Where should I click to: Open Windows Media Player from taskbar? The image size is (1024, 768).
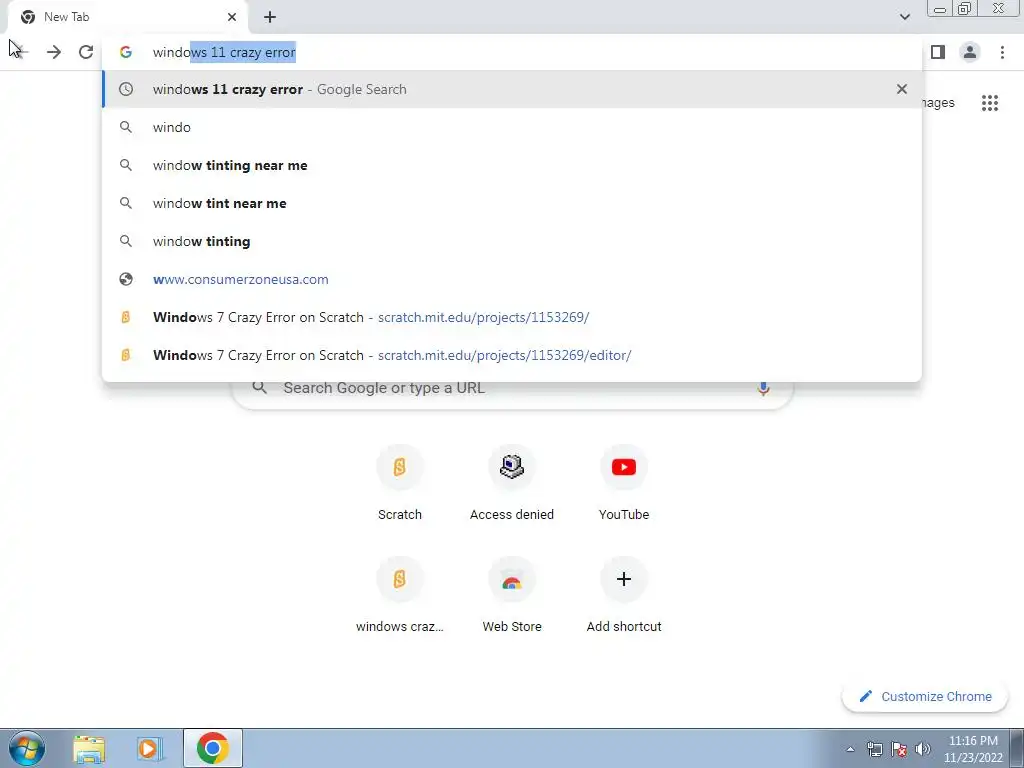click(x=149, y=748)
